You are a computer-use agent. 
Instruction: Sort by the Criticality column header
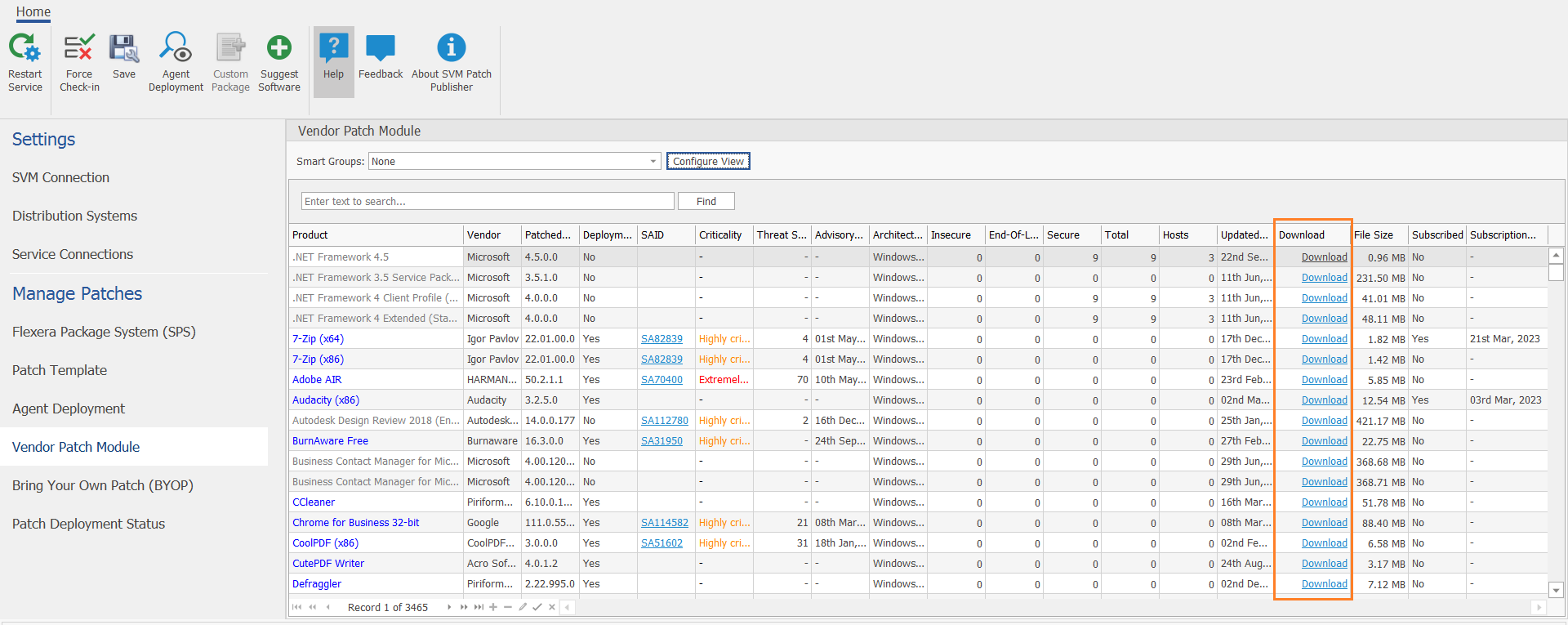pos(724,234)
